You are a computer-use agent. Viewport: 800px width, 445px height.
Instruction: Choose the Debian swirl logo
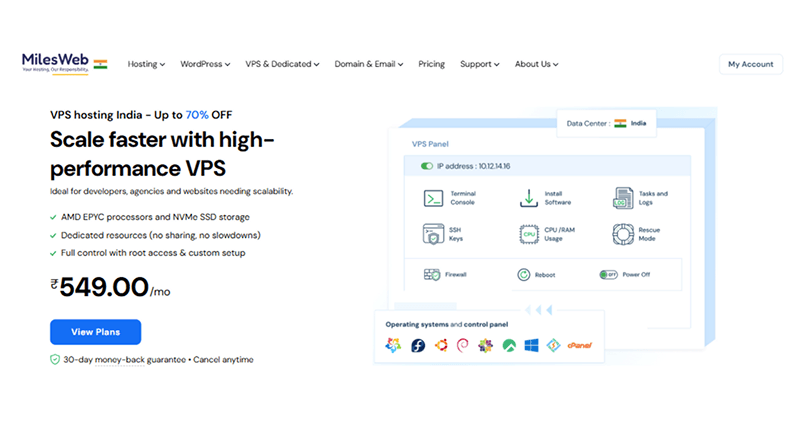463,345
